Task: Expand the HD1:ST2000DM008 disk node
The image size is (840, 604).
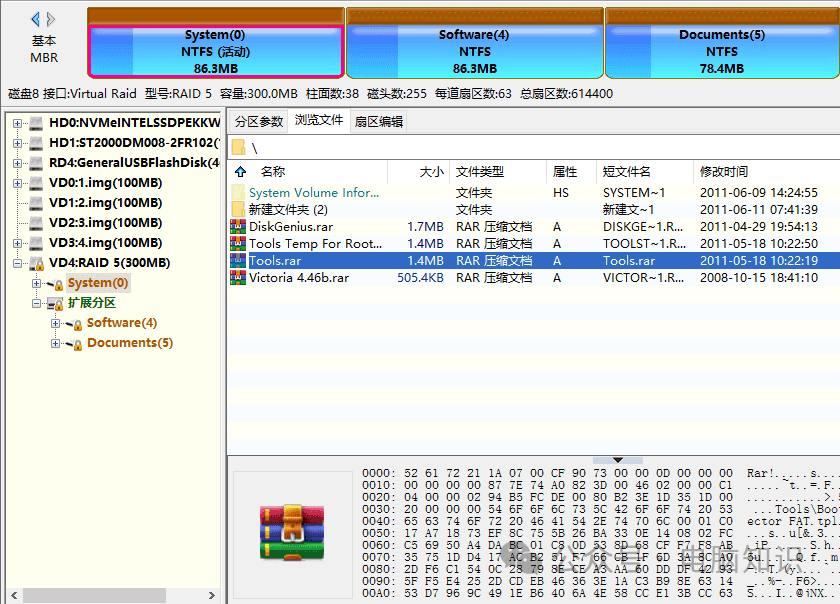Action: pyautogui.click(x=17, y=143)
